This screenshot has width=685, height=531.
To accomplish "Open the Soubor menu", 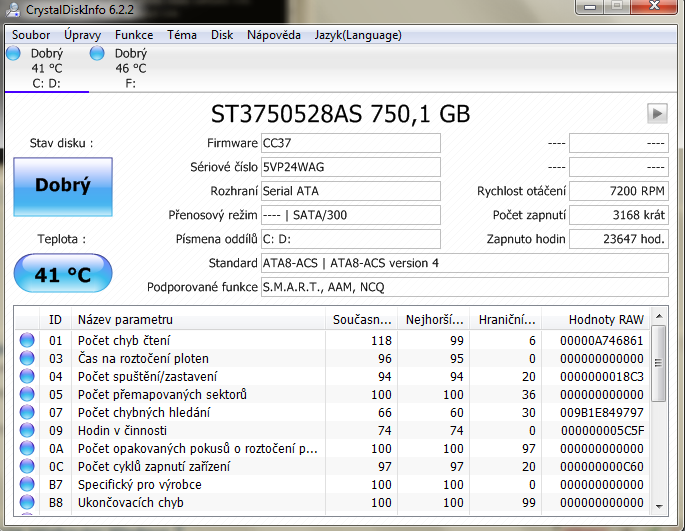I will tap(30, 35).
